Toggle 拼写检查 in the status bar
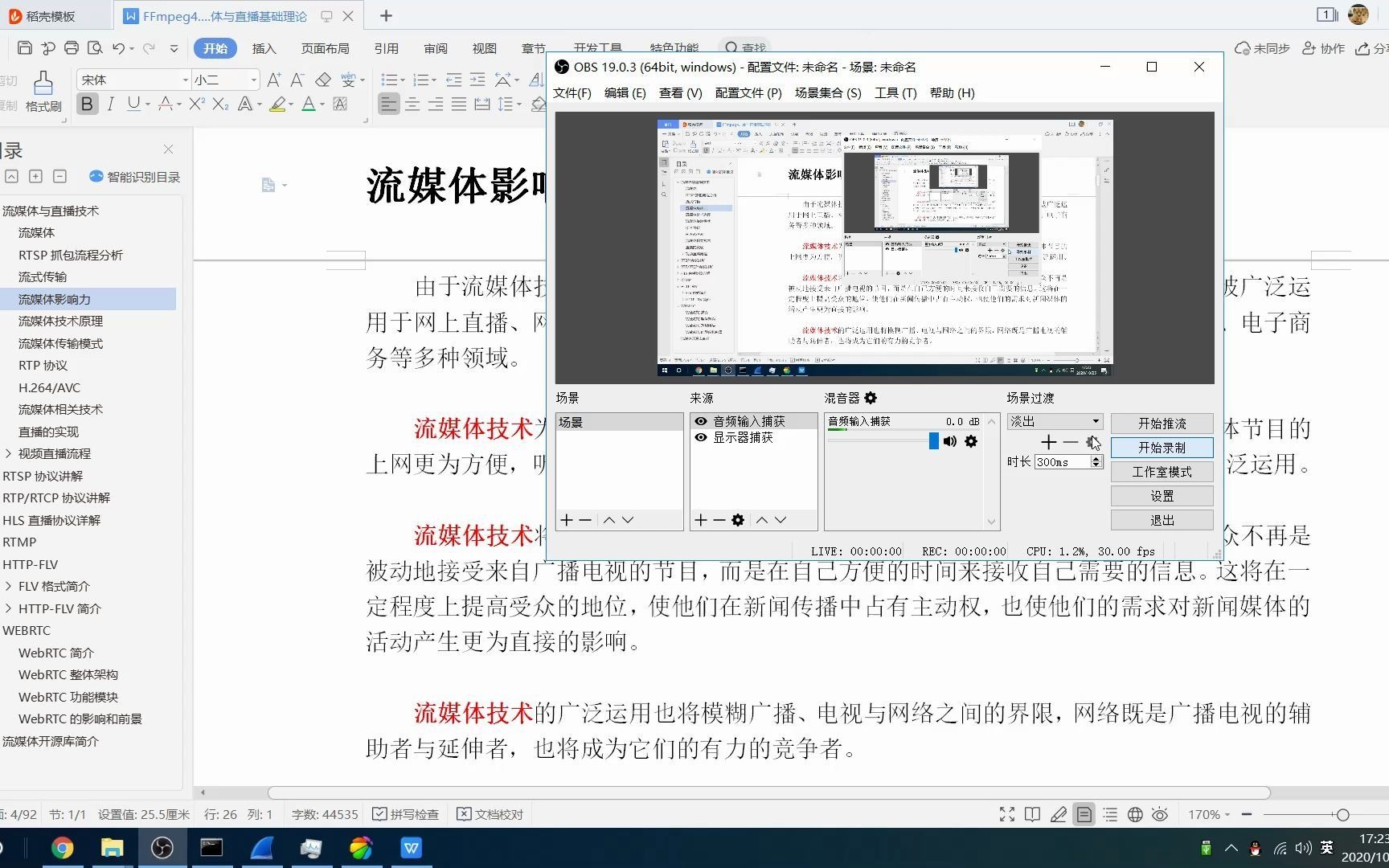The height and width of the screenshot is (868, 1389). point(406,814)
